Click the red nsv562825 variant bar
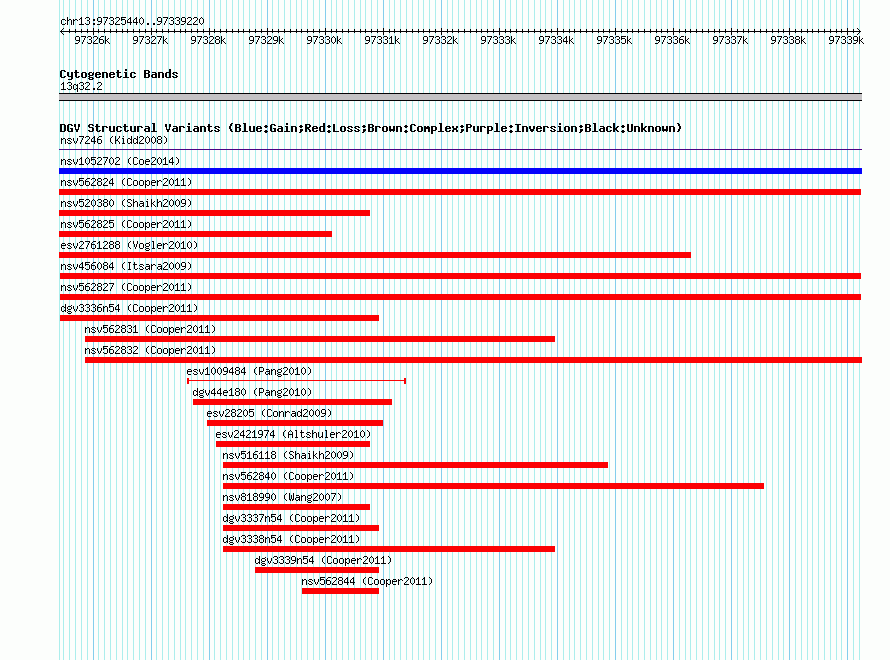The image size is (890, 660). pyautogui.click(x=195, y=234)
